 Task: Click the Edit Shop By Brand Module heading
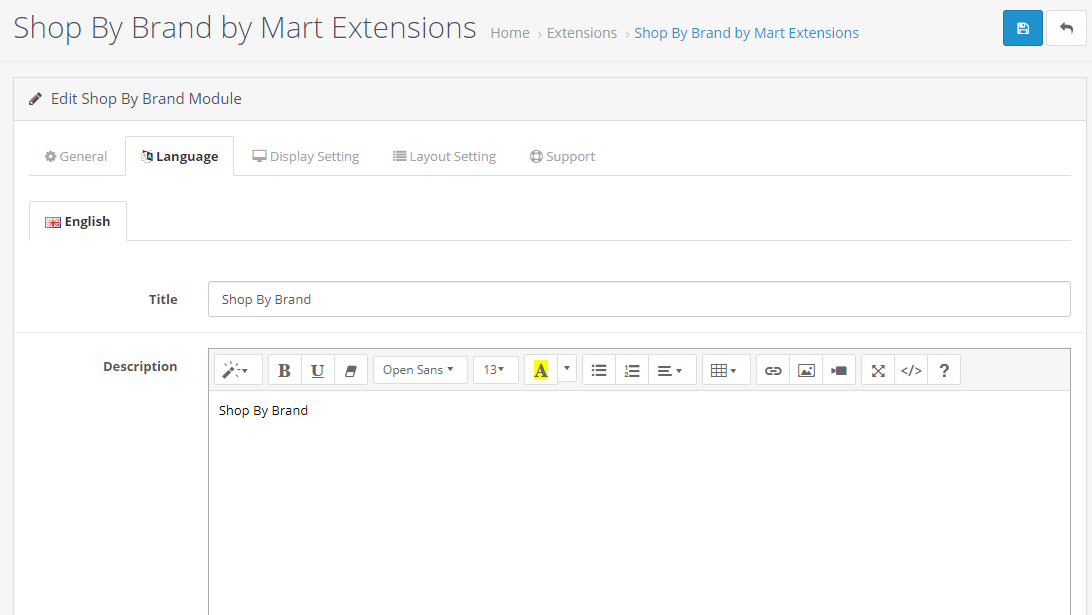(146, 99)
